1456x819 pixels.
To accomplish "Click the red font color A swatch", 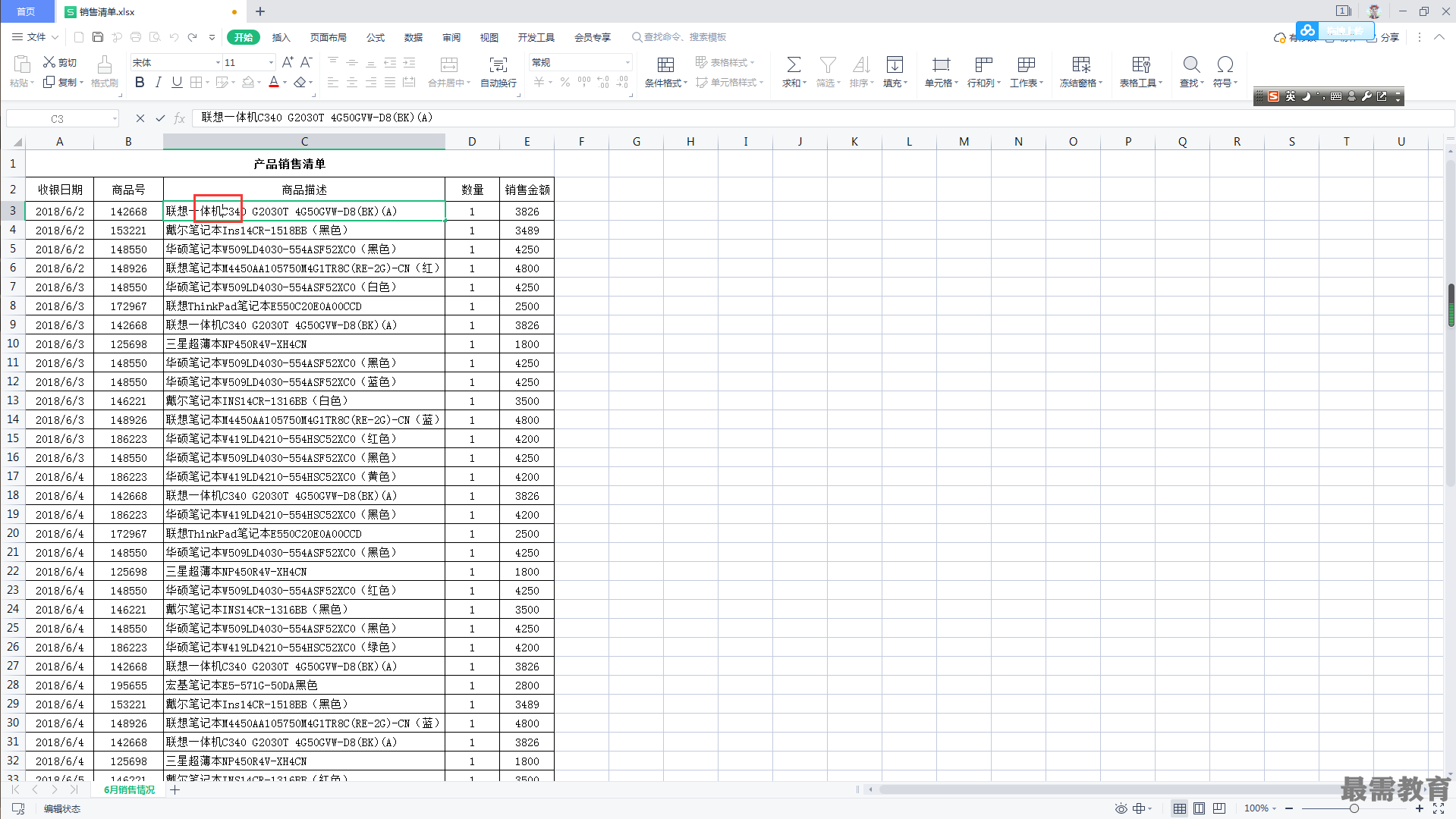I will coord(274,82).
